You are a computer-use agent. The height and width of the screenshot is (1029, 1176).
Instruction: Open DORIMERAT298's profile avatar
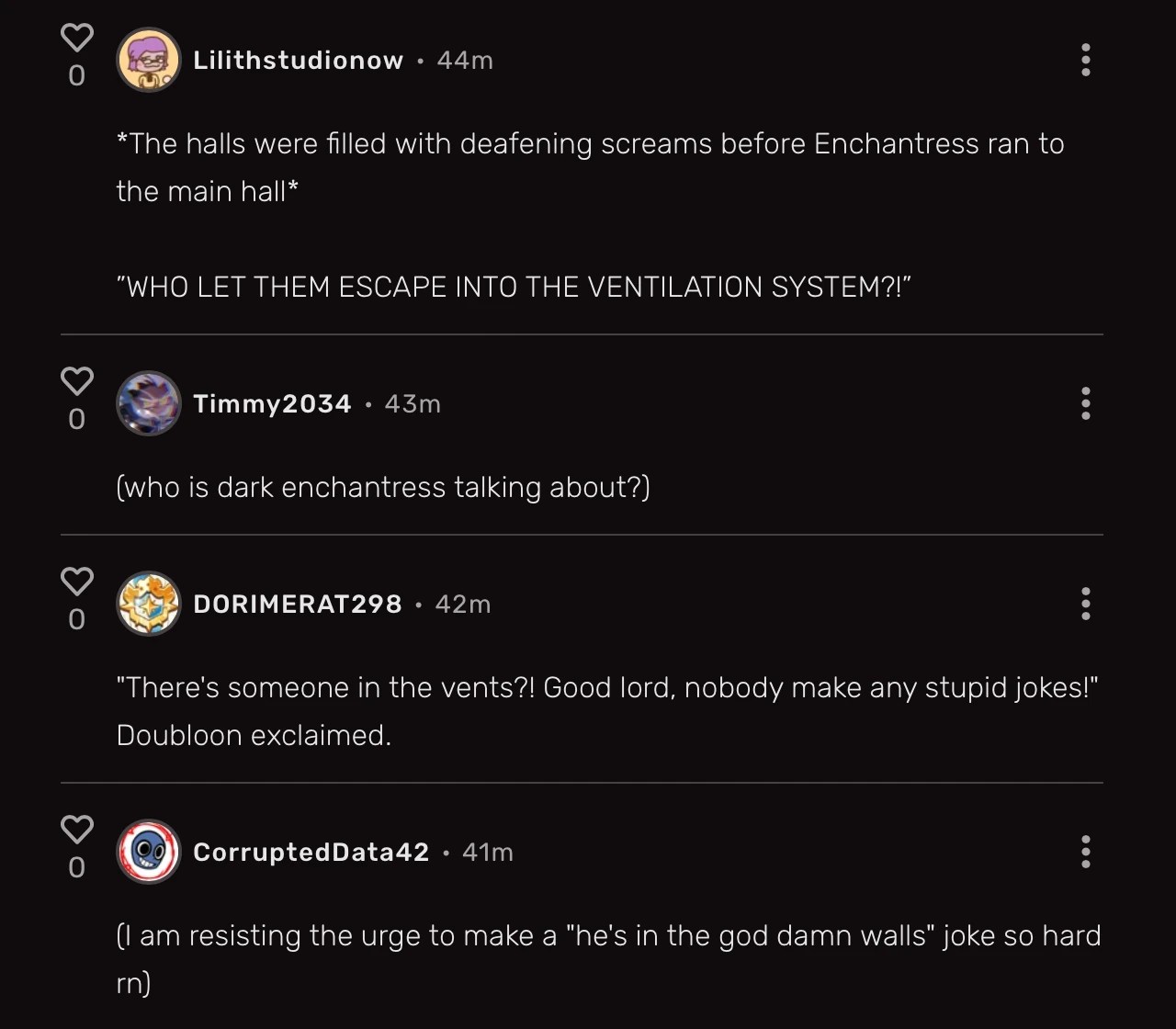pyautogui.click(x=148, y=604)
